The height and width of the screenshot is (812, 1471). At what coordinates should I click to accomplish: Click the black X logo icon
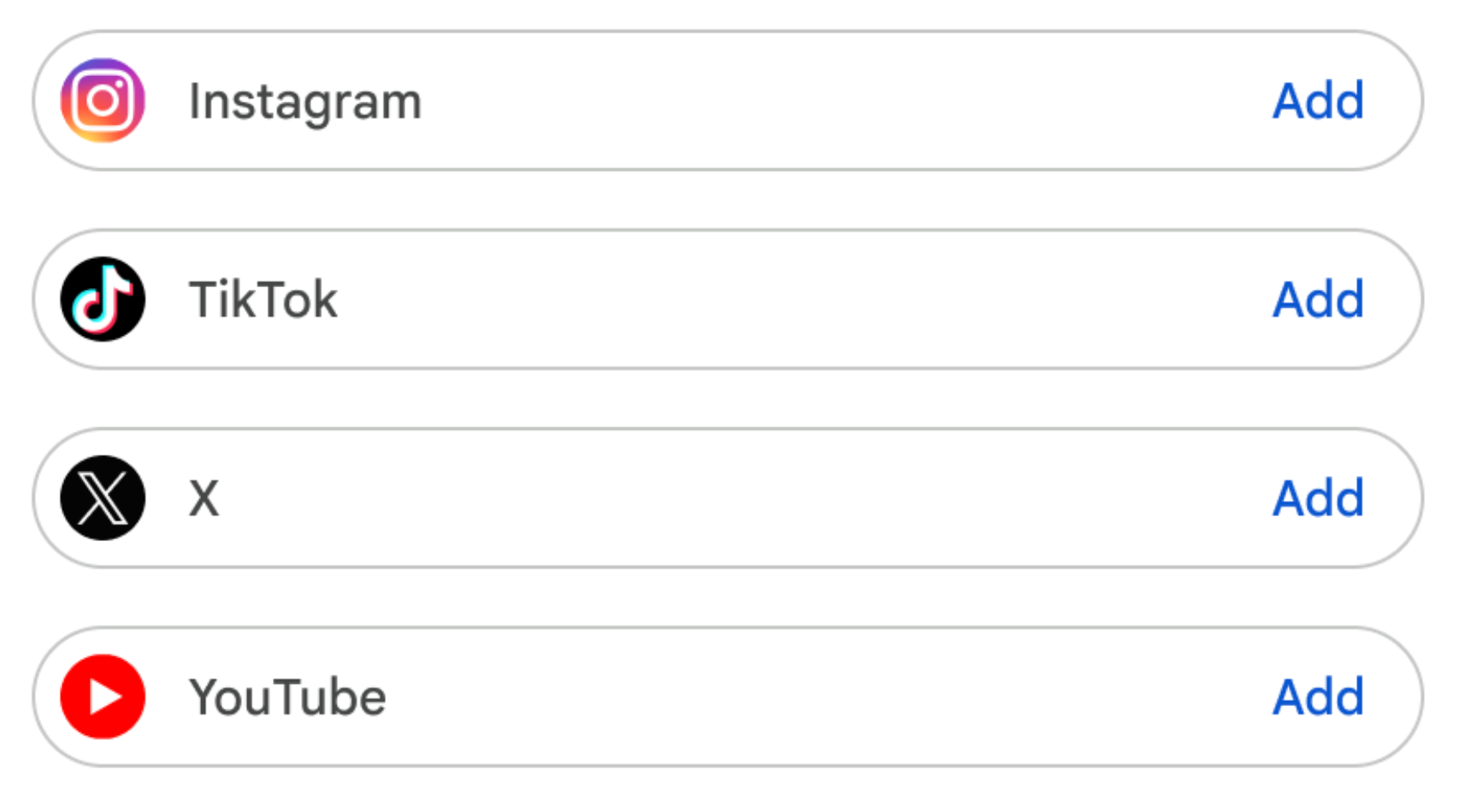103,497
